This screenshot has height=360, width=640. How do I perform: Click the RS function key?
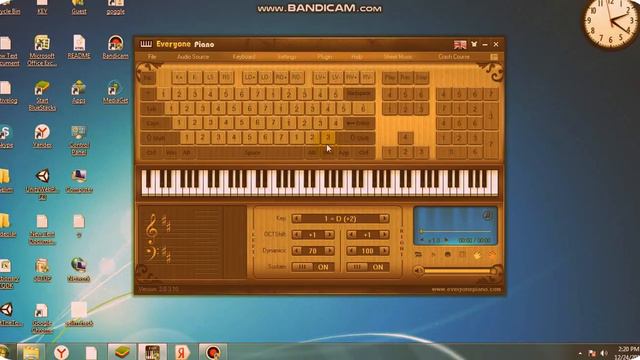coord(226,77)
